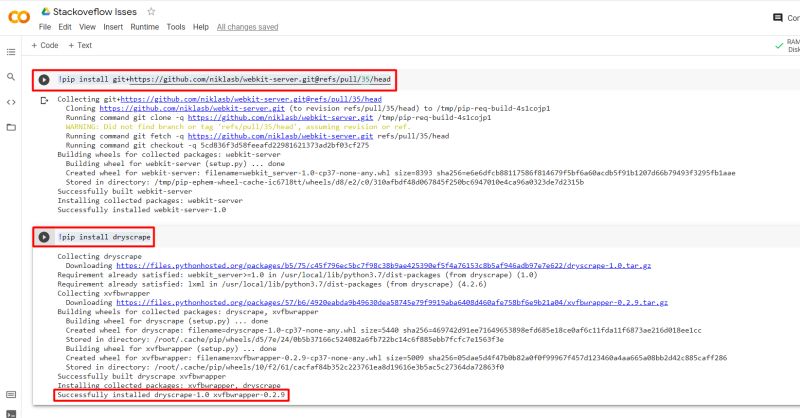Click into the pip install dryscrape code
The height and width of the screenshot is (418, 800).
[x=104, y=237]
